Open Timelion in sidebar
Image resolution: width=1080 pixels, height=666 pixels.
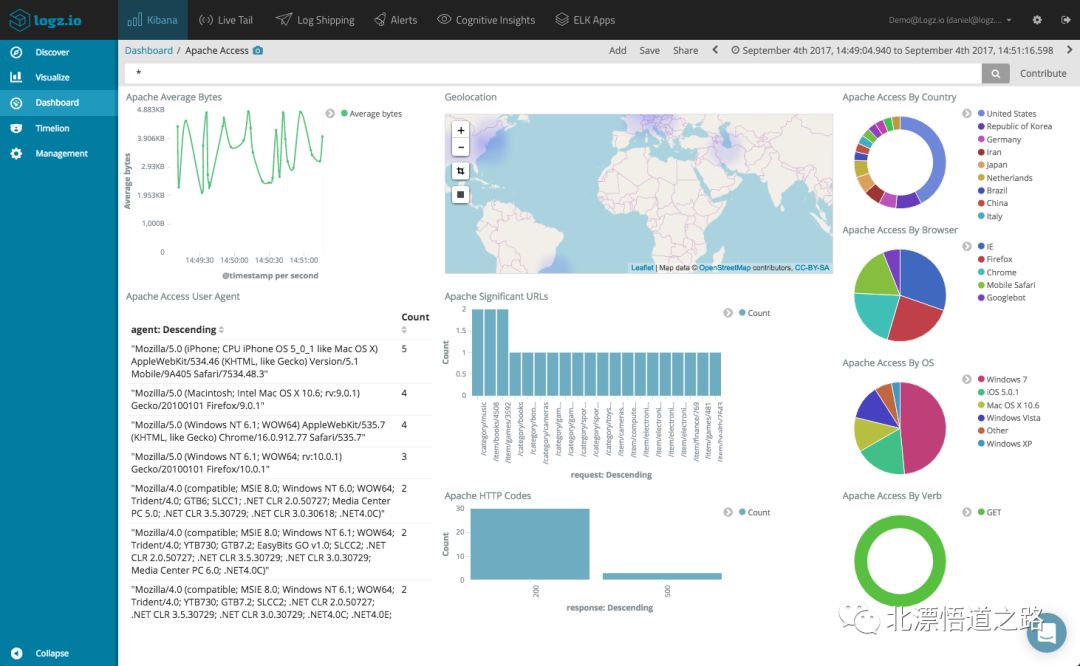pos(59,128)
